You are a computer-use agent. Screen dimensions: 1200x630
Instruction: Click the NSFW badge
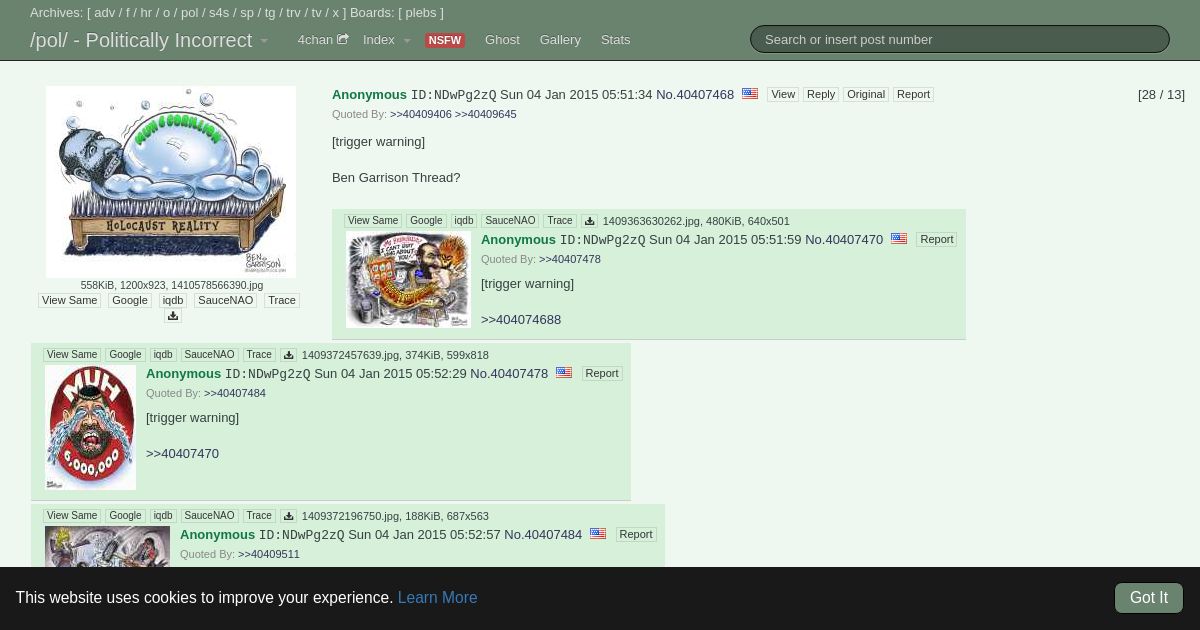click(x=444, y=40)
